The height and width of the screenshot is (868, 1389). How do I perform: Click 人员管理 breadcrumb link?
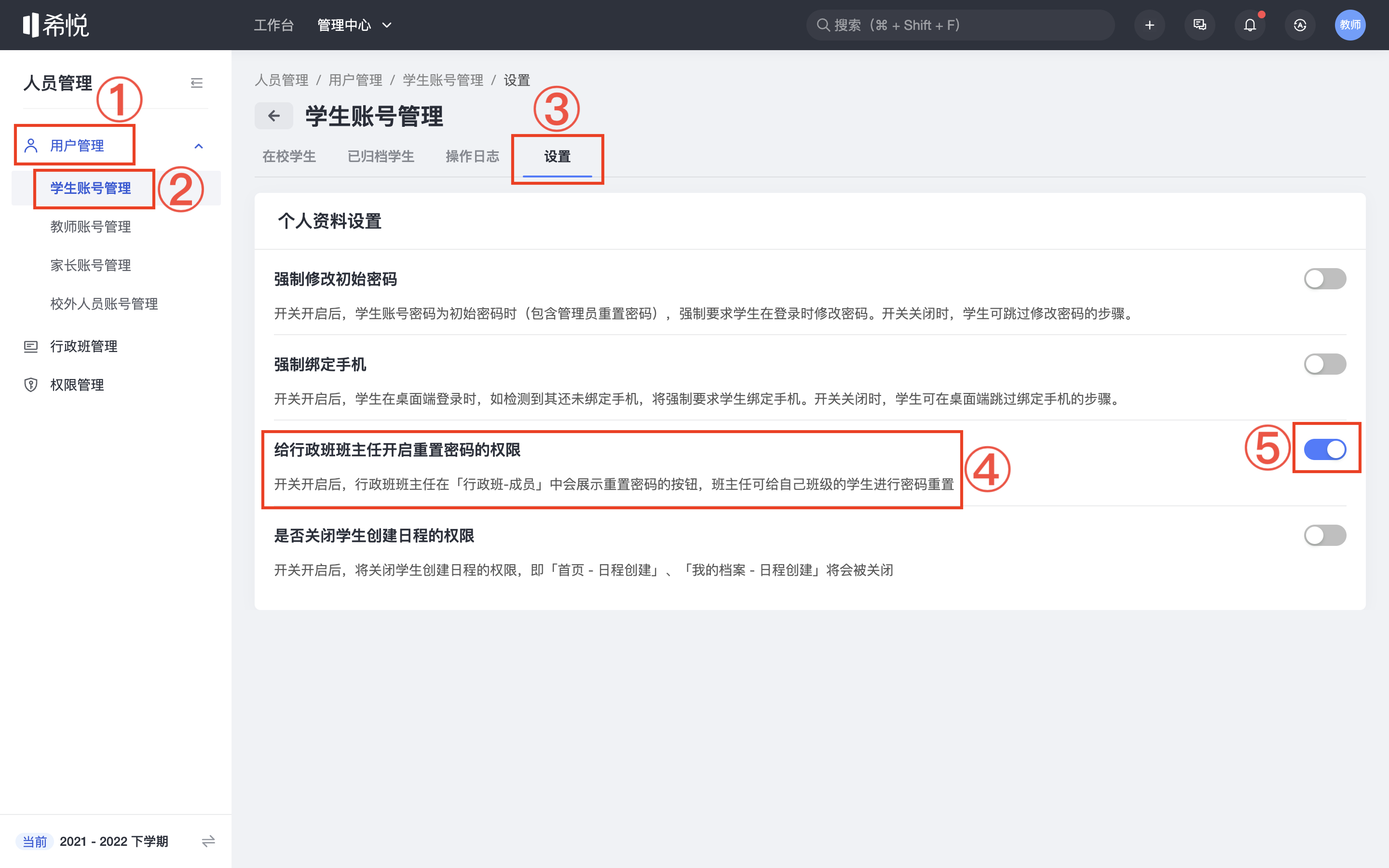pyautogui.click(x=281, y=80)
